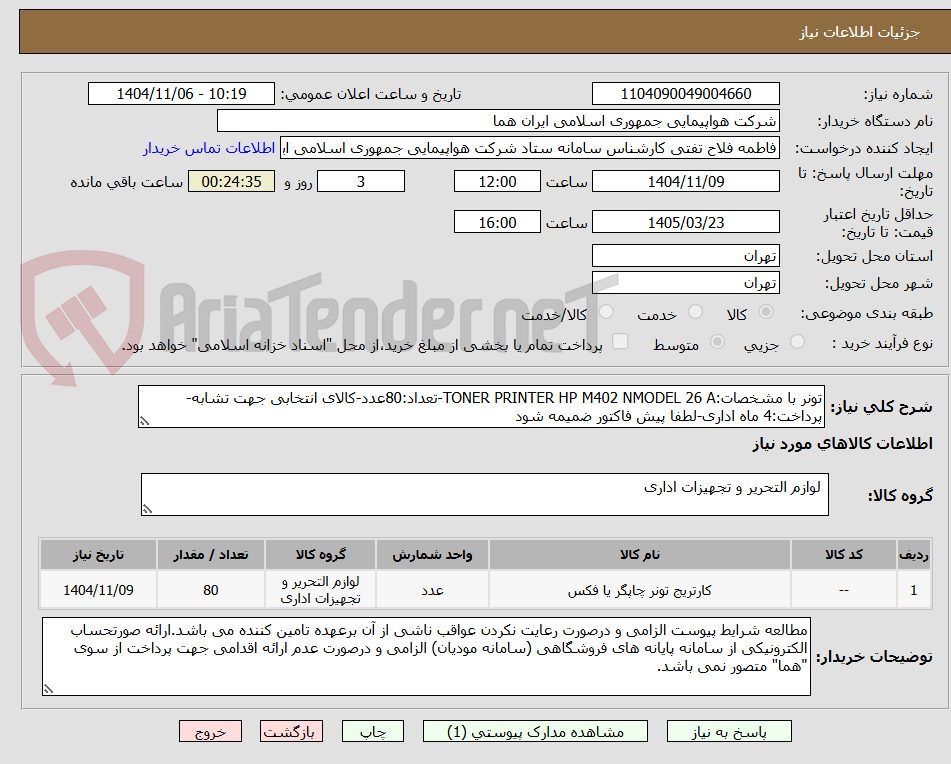Select the کالا/خدمت radio button

(606, 312)
